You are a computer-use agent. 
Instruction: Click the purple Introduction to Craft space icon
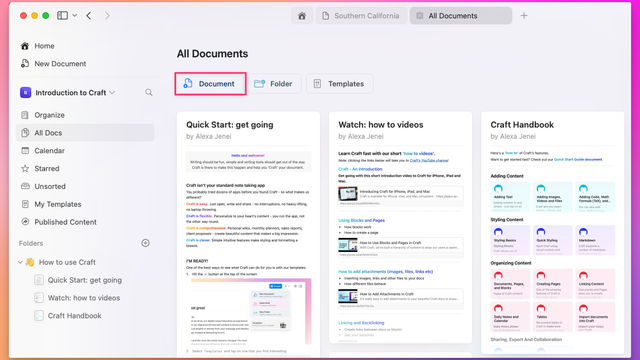click(25, 93)
